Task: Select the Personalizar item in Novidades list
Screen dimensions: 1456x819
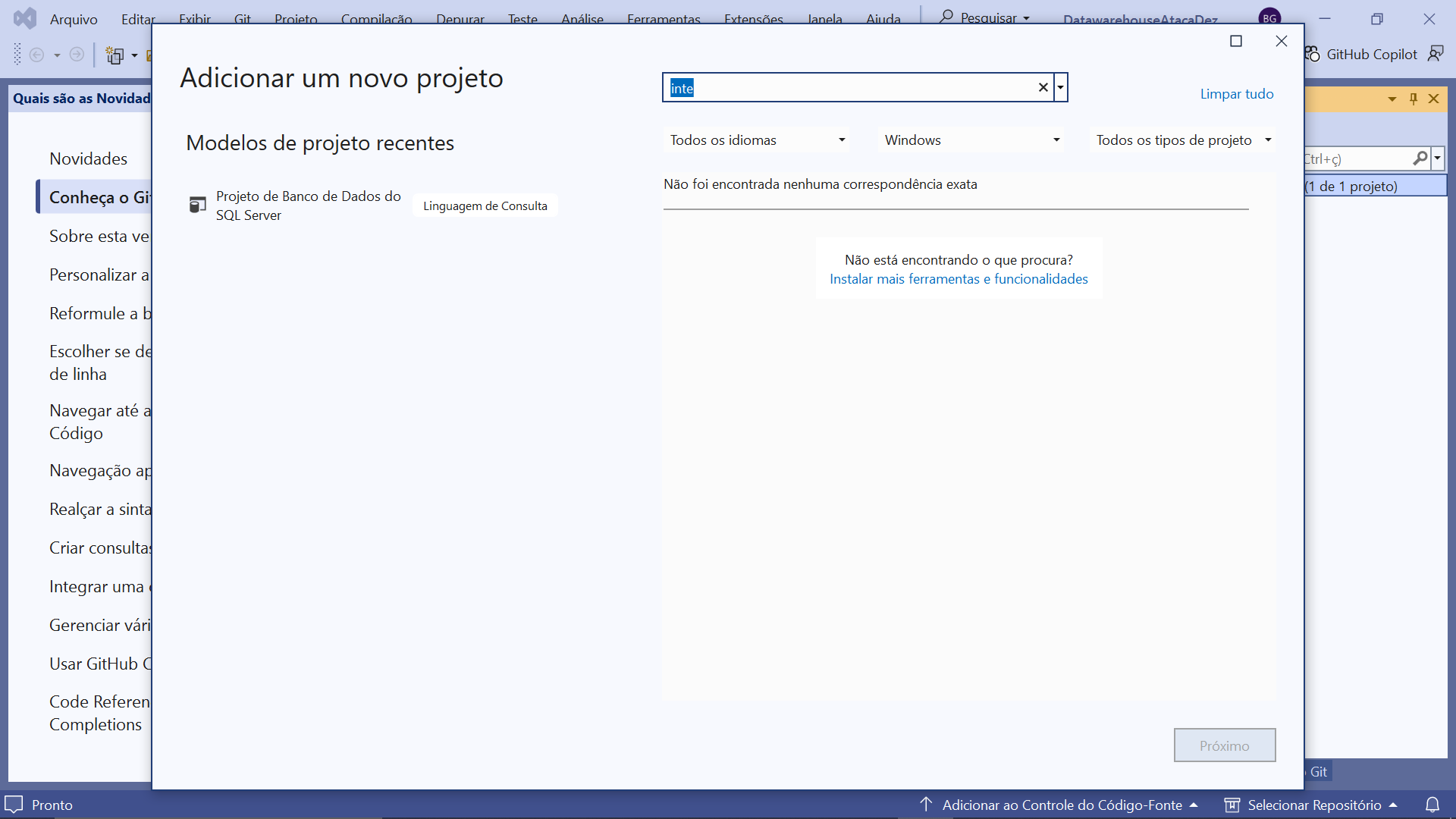Action: pyautogui.click(x=99, y=275)
